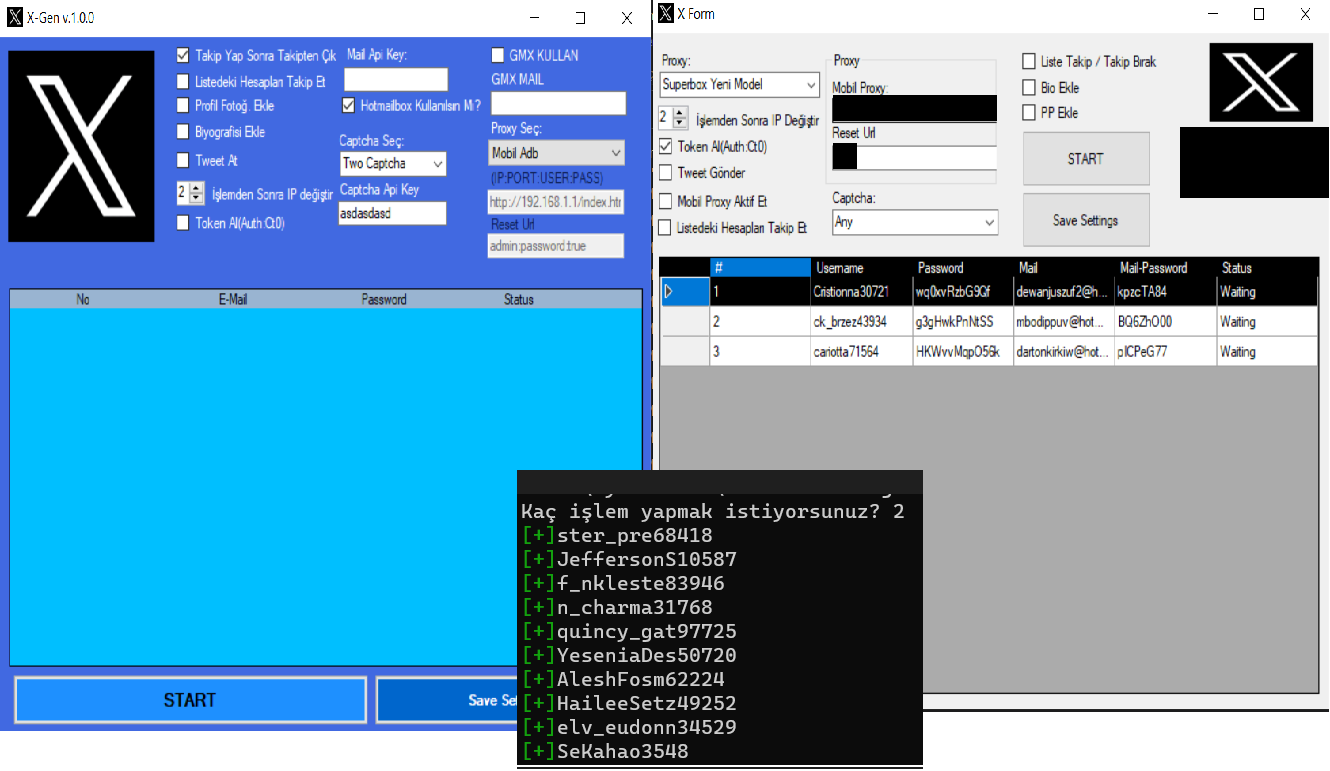This screenshot has width=1330, height=771.
Task: Enable Liste Takip / Takip Bırak checkbox
Action: (x=1029, y=62)
